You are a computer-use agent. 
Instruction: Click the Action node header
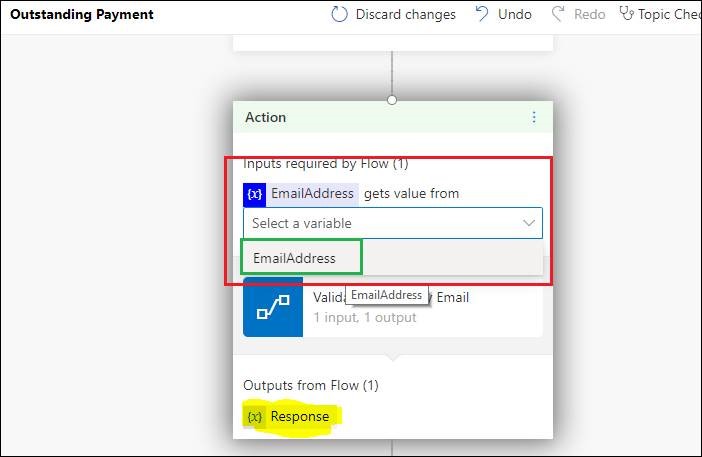393,117
